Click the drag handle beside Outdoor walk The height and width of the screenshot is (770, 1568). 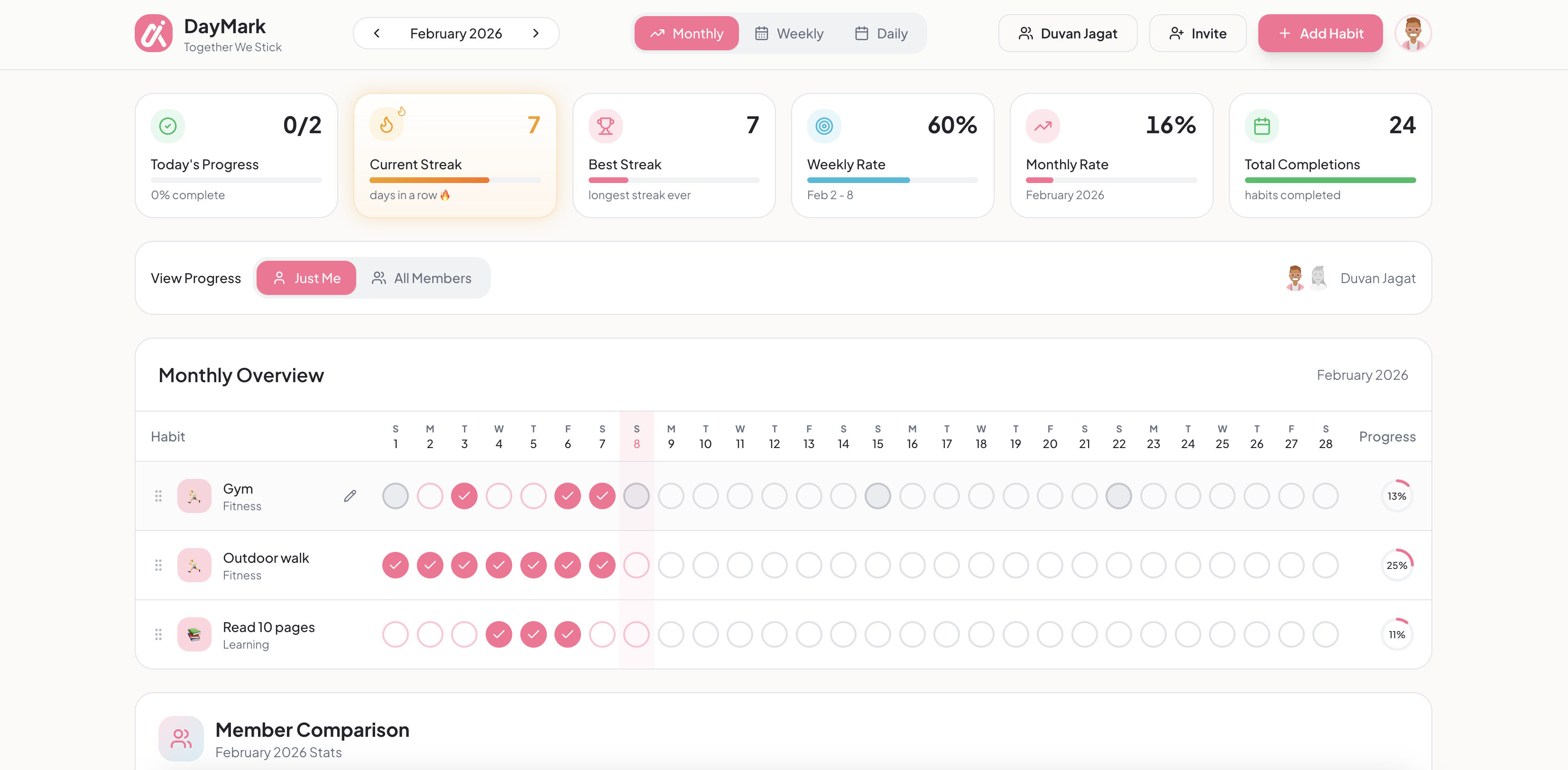coord(158,565)
